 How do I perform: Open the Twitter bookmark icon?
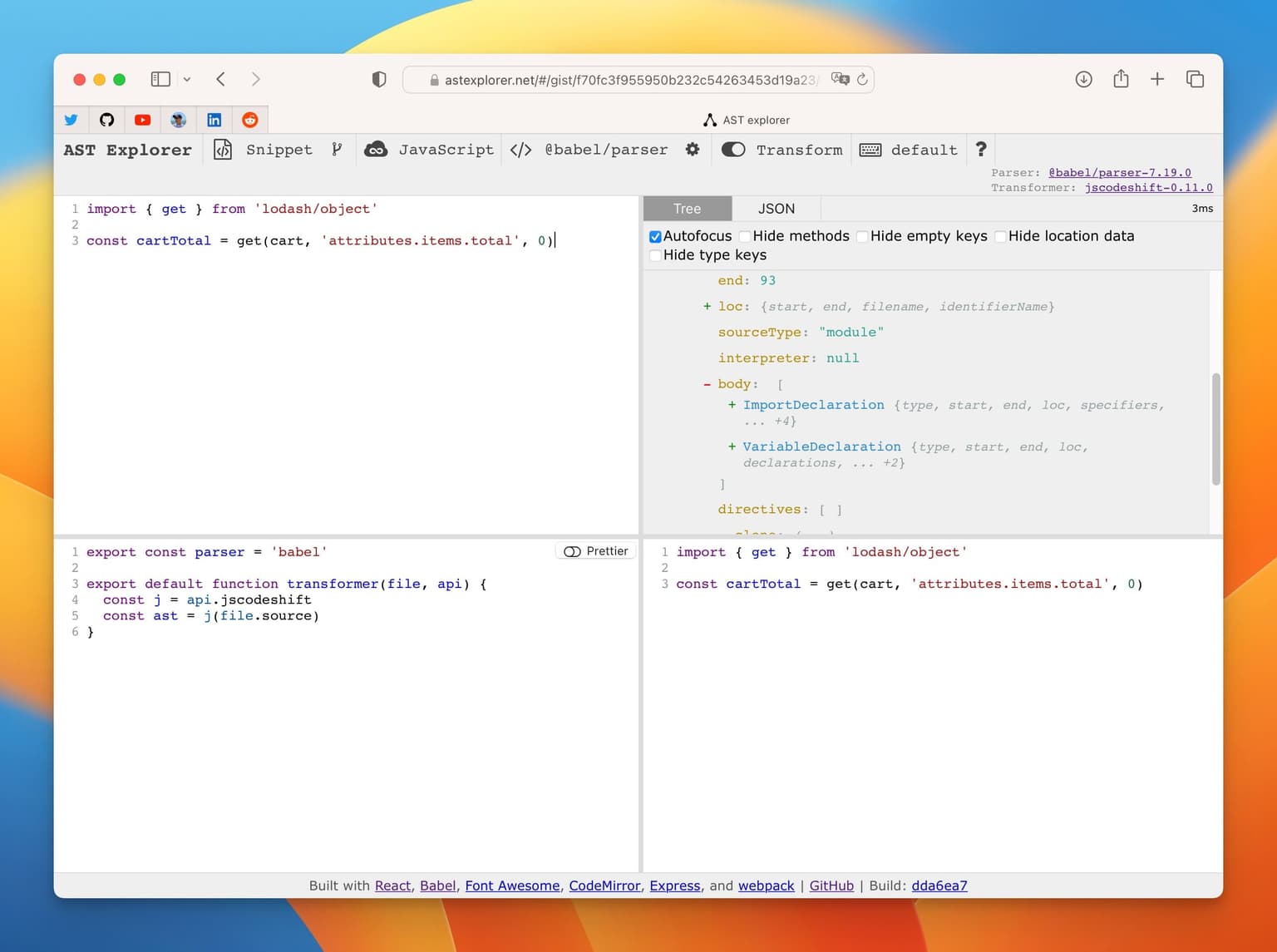pos(71,120)
